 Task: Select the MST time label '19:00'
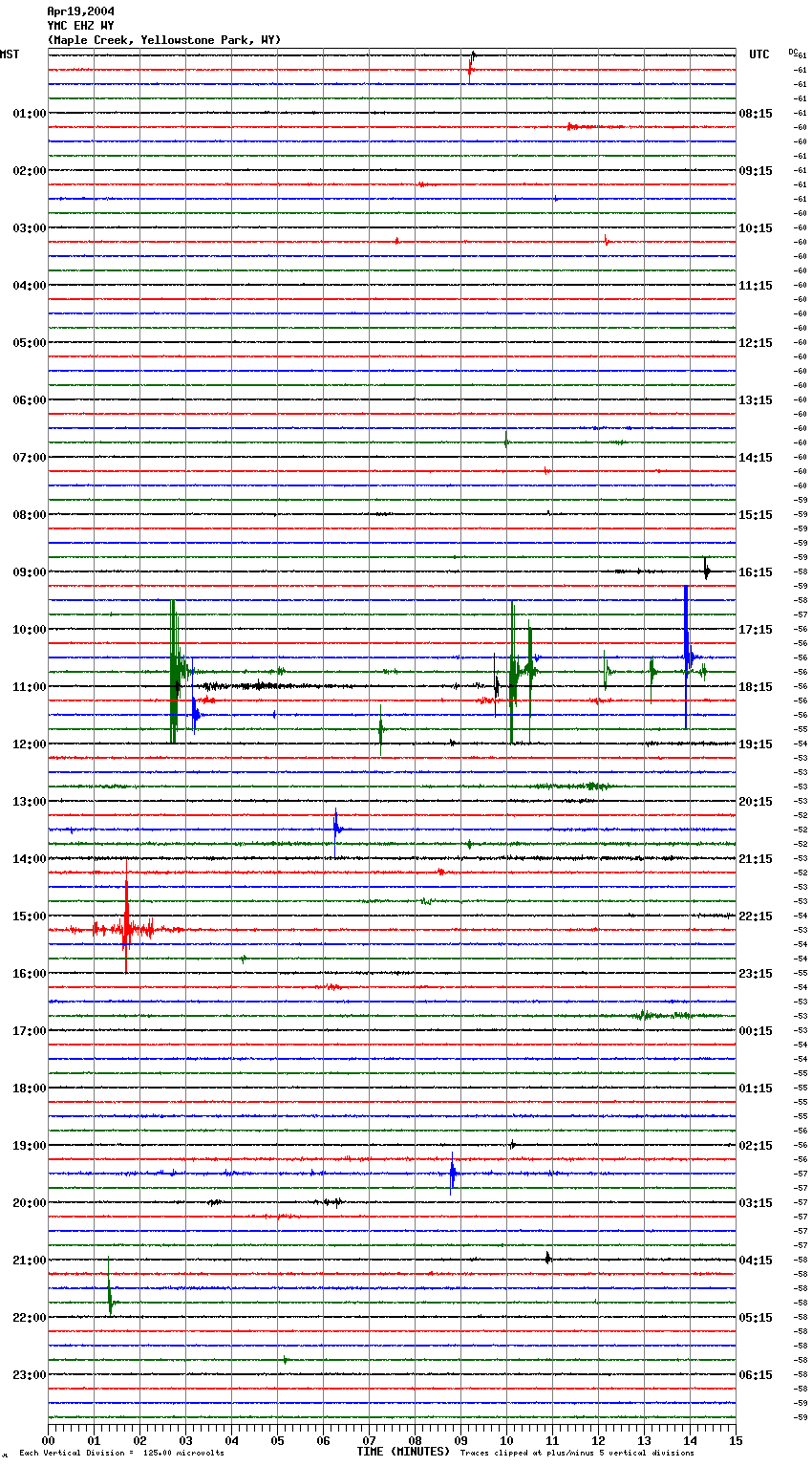coord(30,1146)
